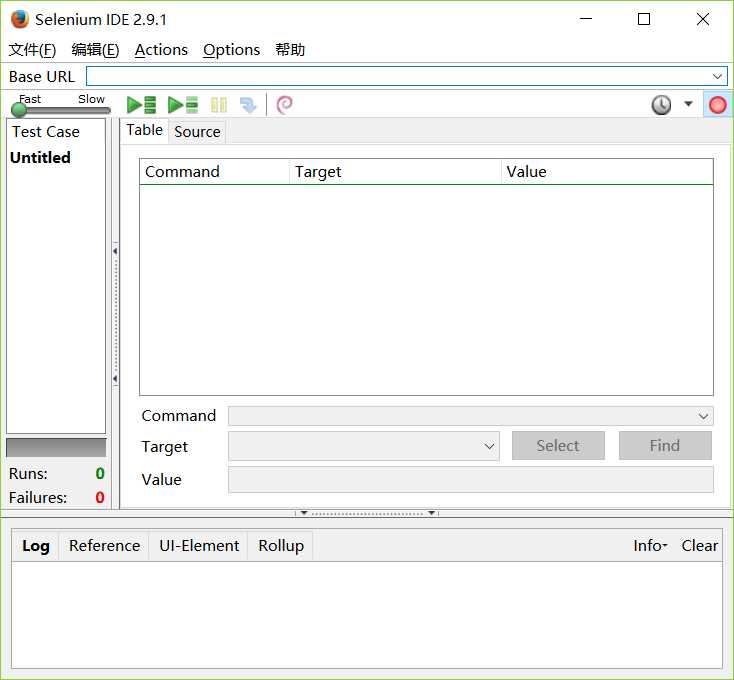The height and width of the screenshot is (680, 734).
Task: Switch to the Table tab
Action: coord(144,130)
